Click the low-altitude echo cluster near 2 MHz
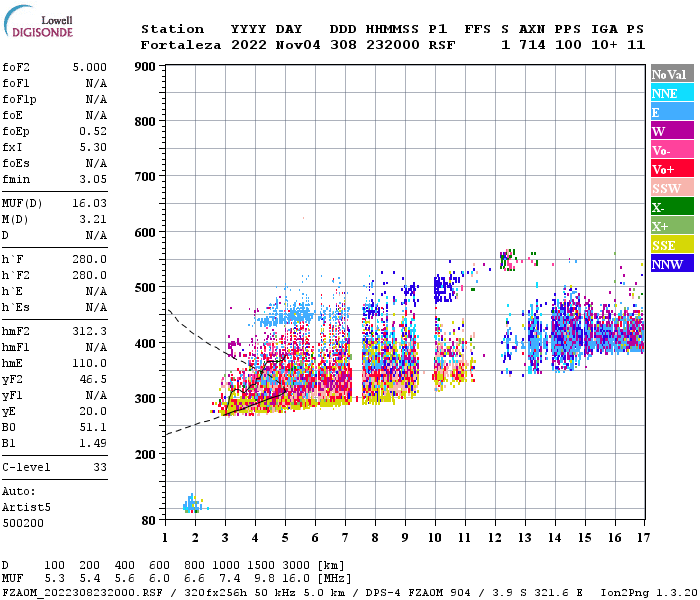This screenshot has height=600, width=700. click(x=194, y=504)
